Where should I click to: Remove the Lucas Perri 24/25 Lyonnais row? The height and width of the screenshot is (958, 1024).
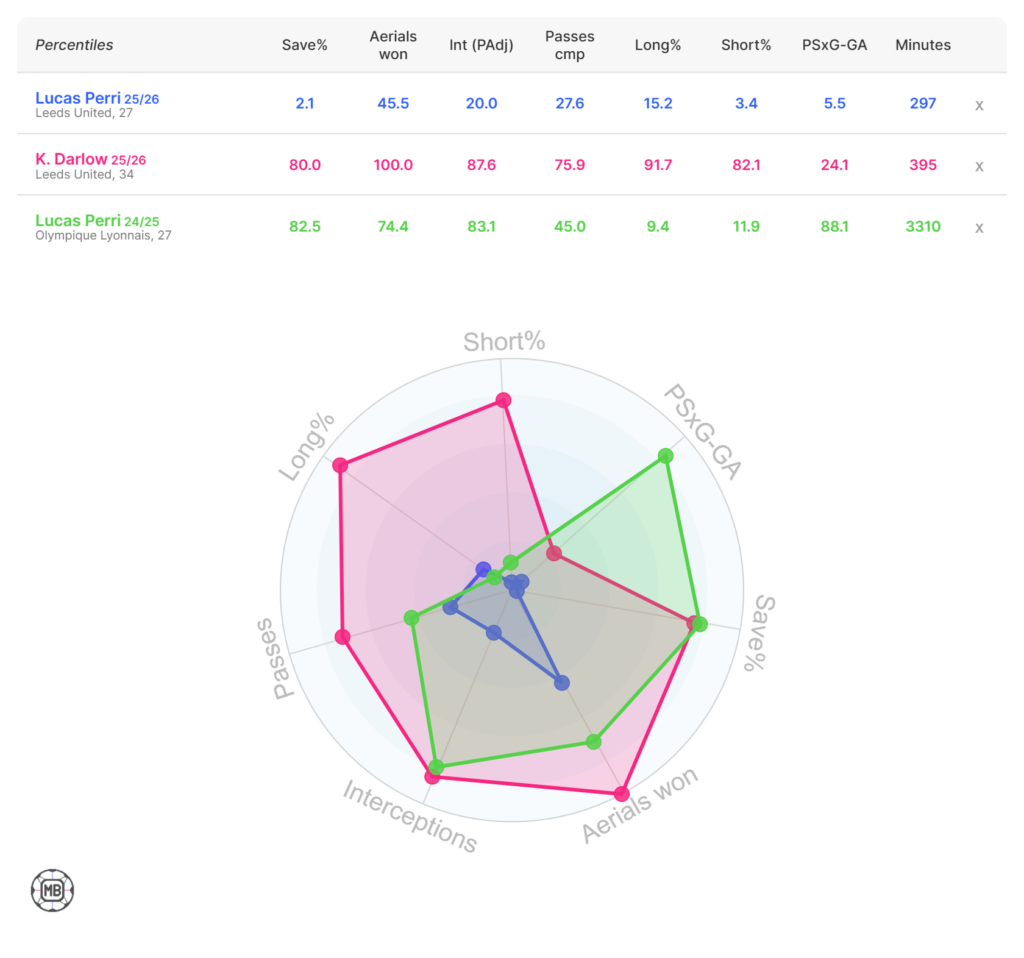979,227
